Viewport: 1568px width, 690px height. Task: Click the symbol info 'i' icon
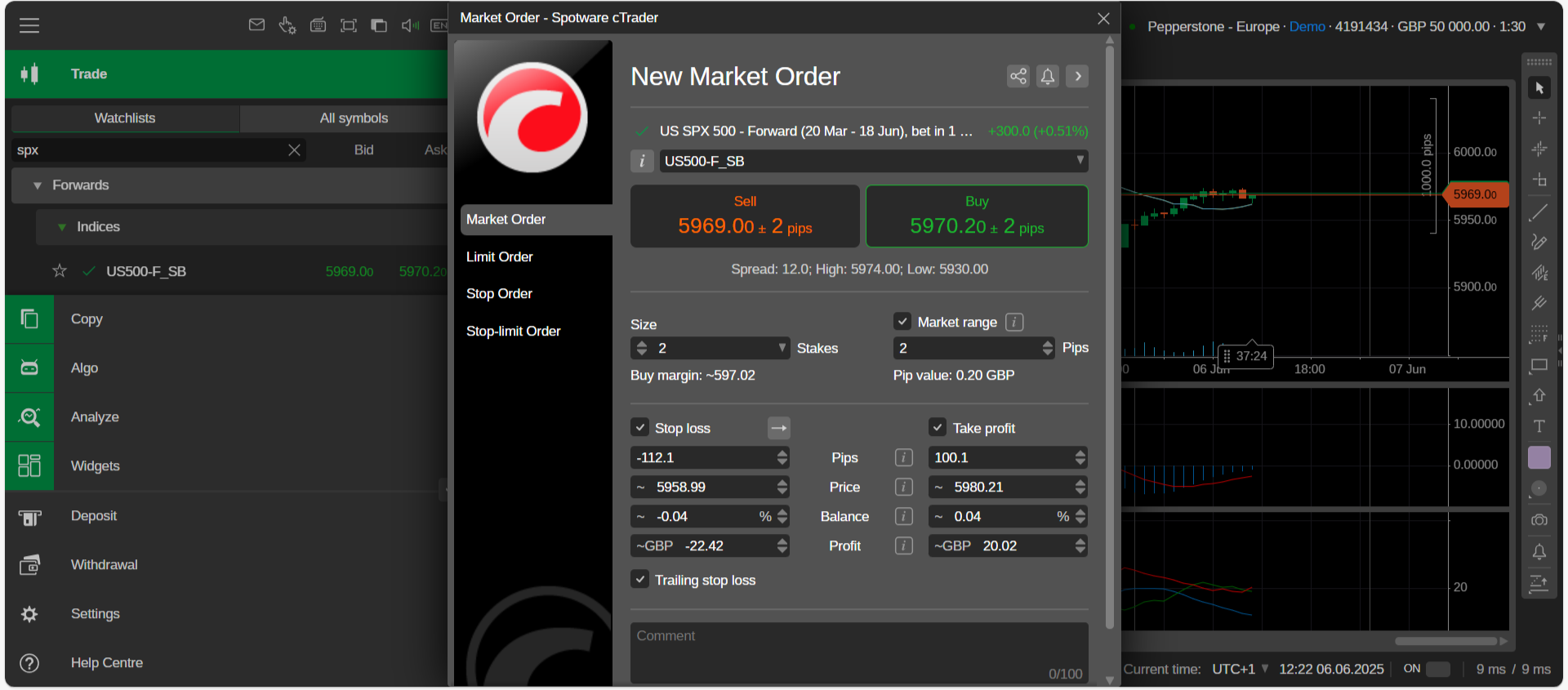pyautogui.click(x=642, y=161)
